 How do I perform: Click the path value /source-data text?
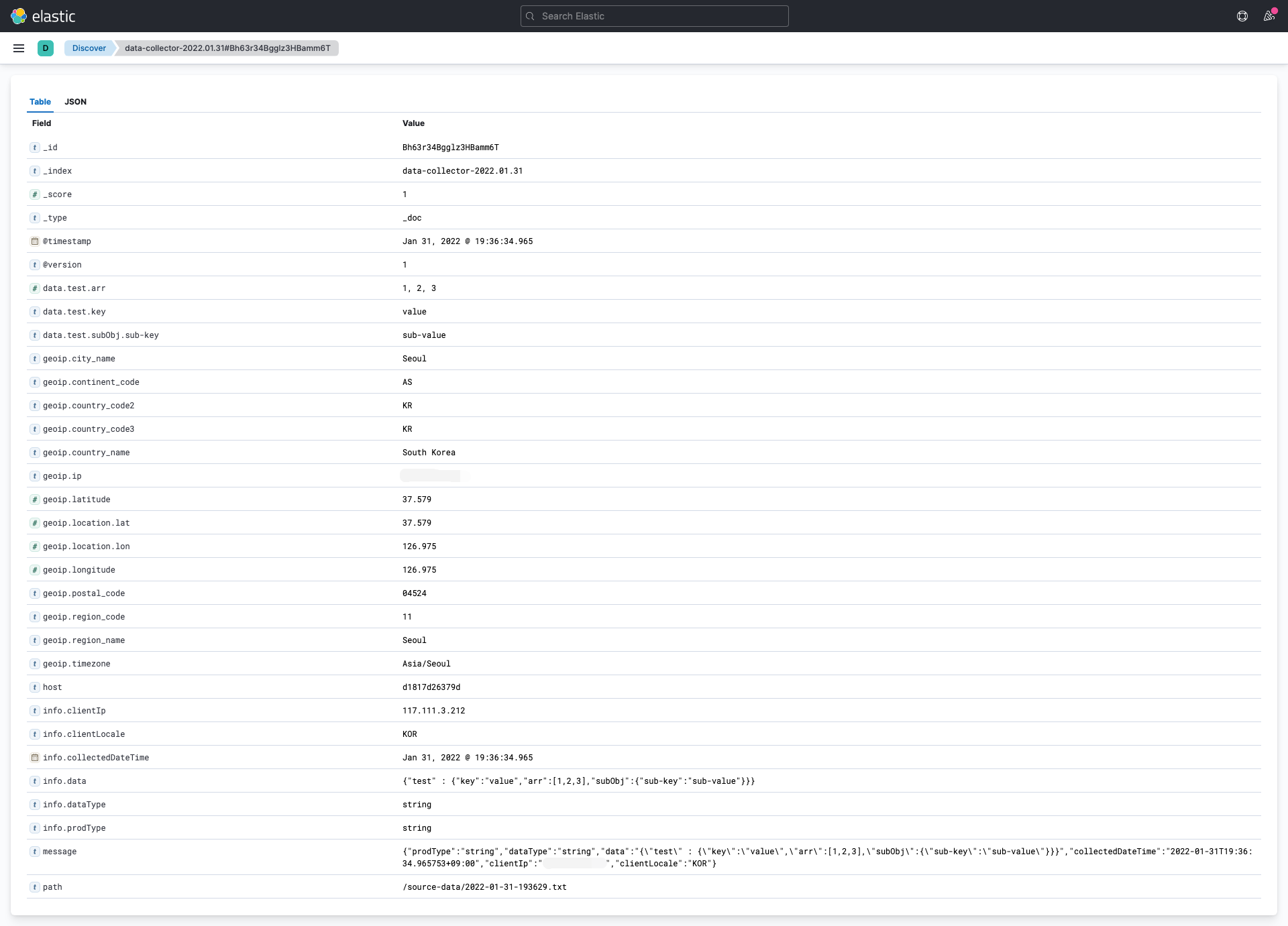point(484,887)
